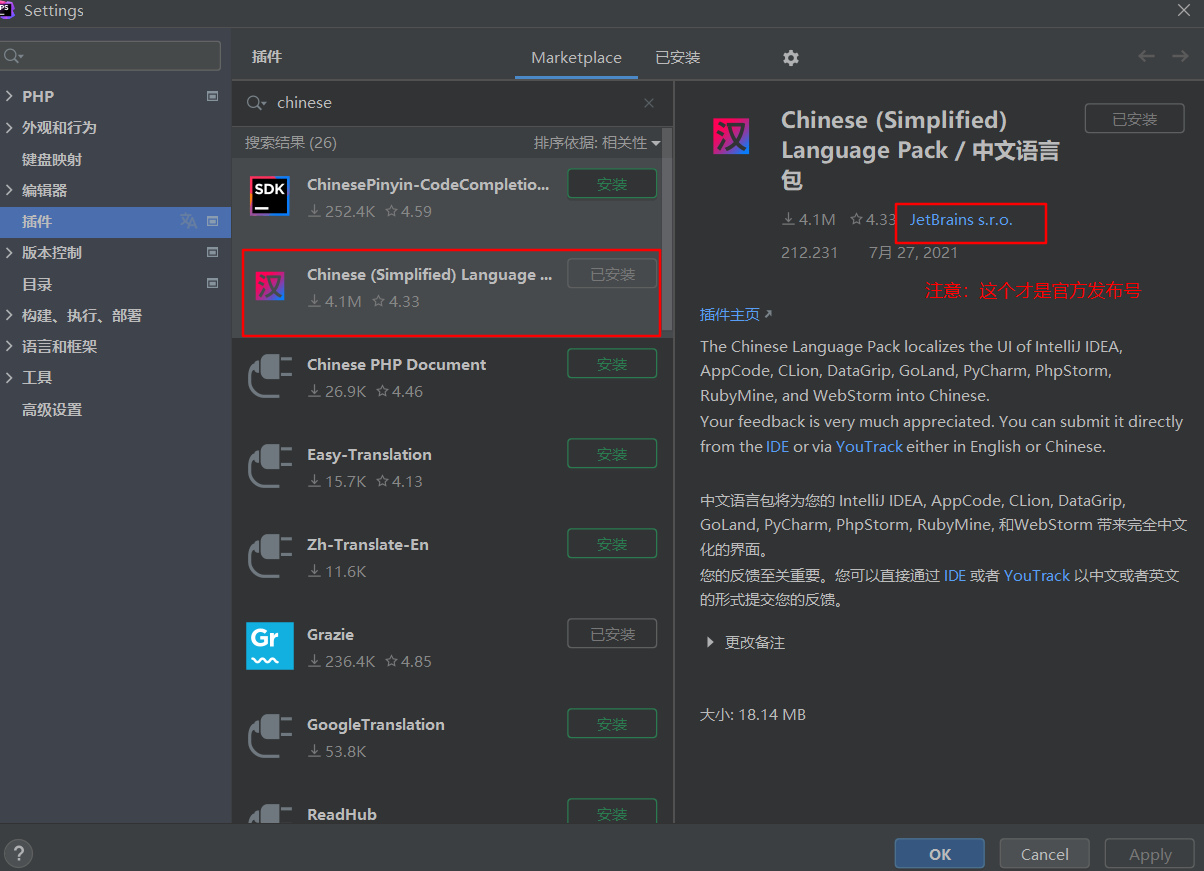Expand the 编辑器 settings node
Screen dimensions: 1204x871
[x=9, y=190]
